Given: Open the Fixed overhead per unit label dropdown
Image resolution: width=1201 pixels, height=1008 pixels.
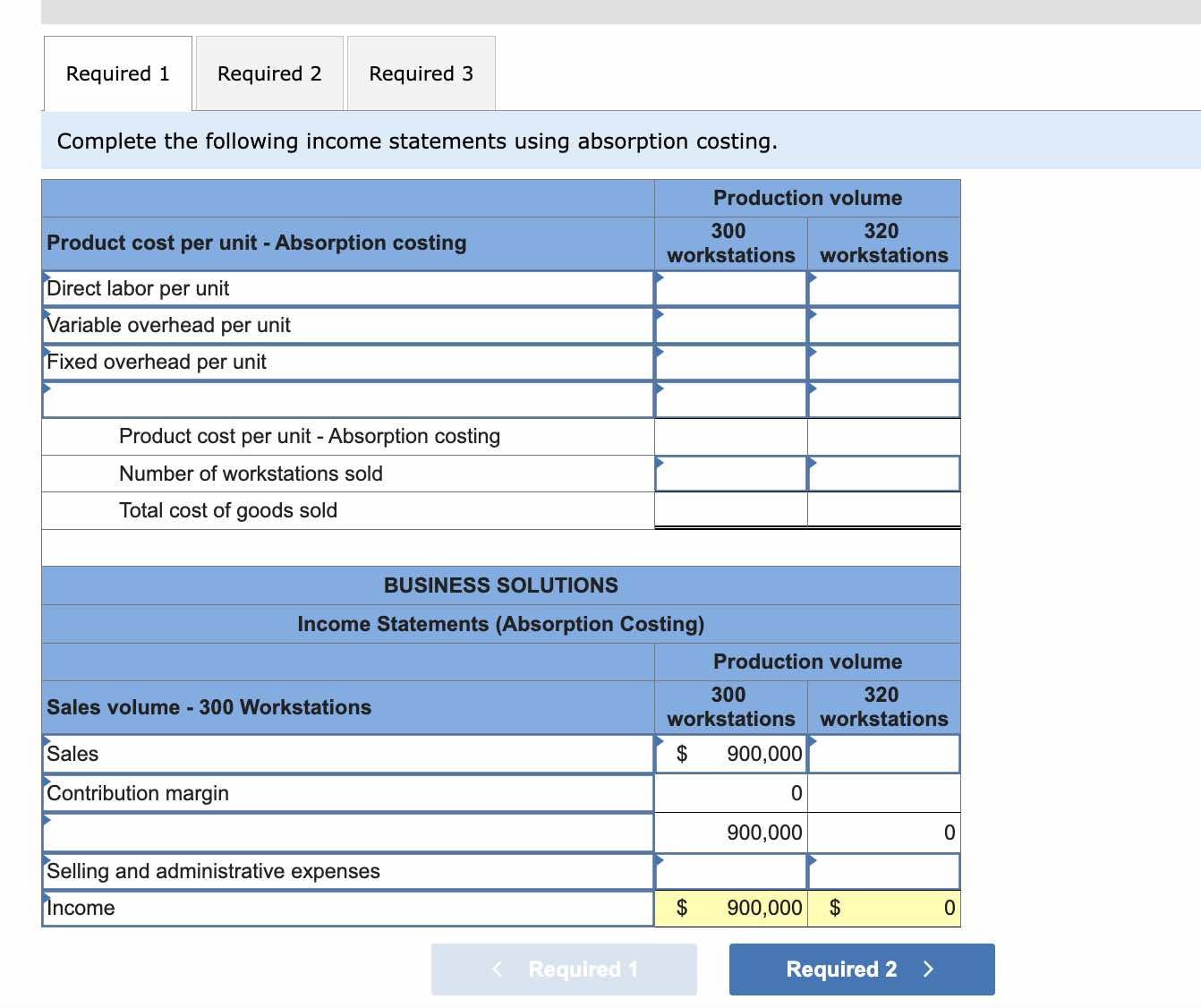Looking at the screenshot, I should pos(348,362).
